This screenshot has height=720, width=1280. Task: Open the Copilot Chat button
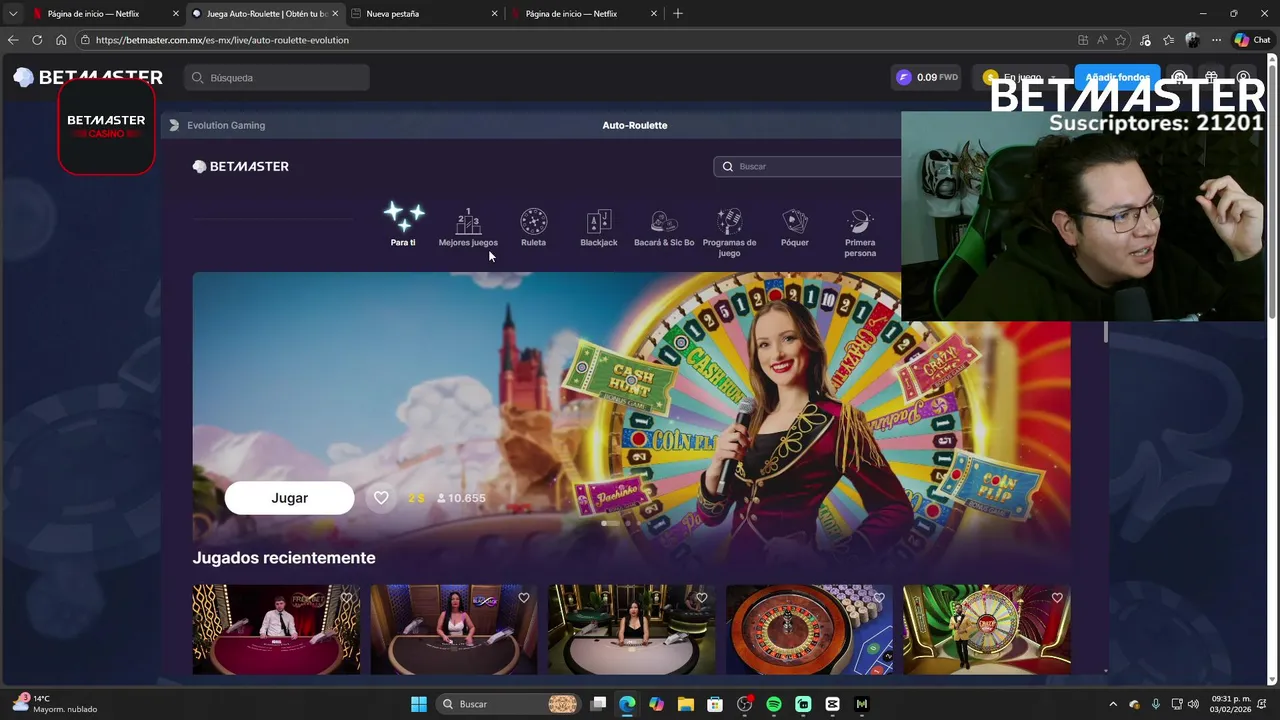pos(1252,40)
